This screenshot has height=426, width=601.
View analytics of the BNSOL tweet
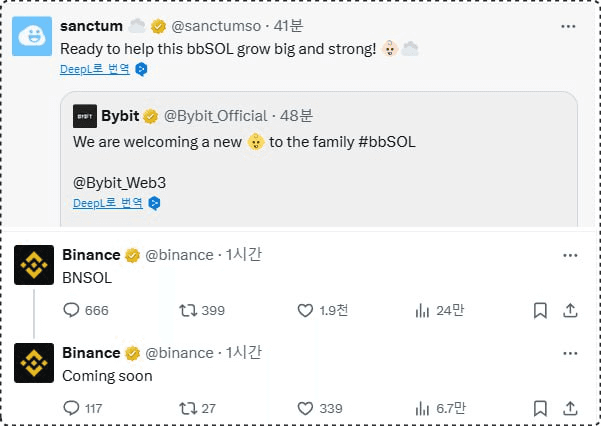422,310
